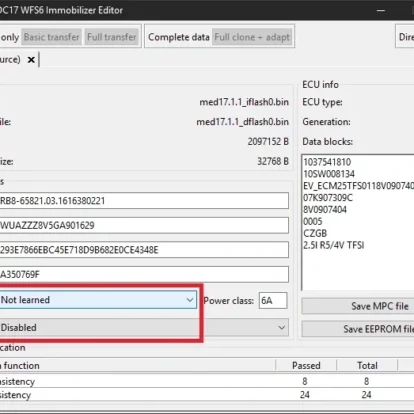
Task: Click the 2097152 B size value
Action: pos(268,142)
